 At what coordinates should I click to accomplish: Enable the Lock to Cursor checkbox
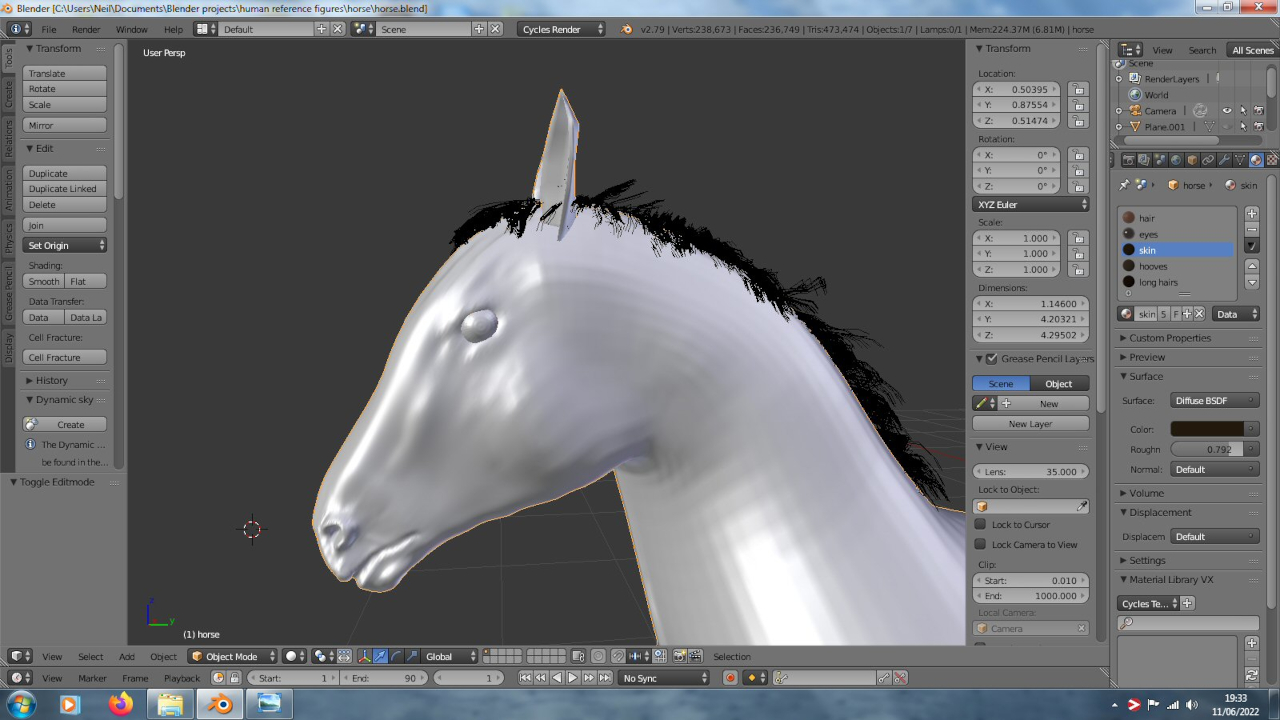981,524
